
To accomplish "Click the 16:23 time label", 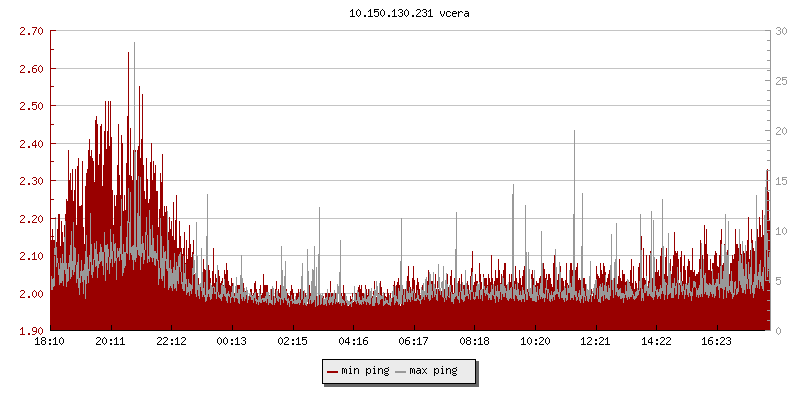I will pos(716,342).
